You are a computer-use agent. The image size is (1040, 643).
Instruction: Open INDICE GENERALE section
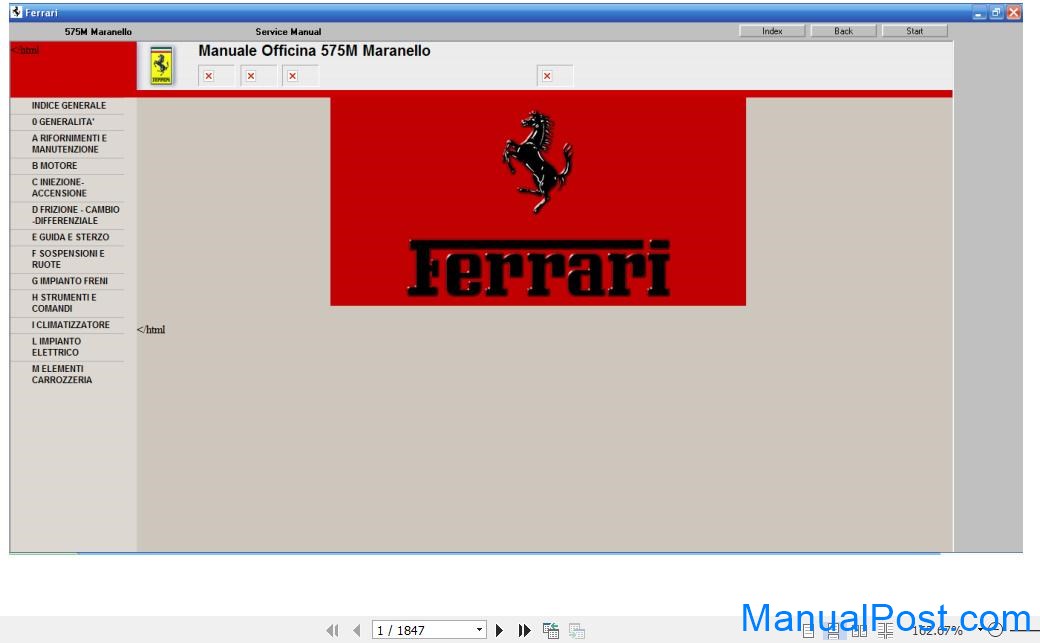point(69,106)
